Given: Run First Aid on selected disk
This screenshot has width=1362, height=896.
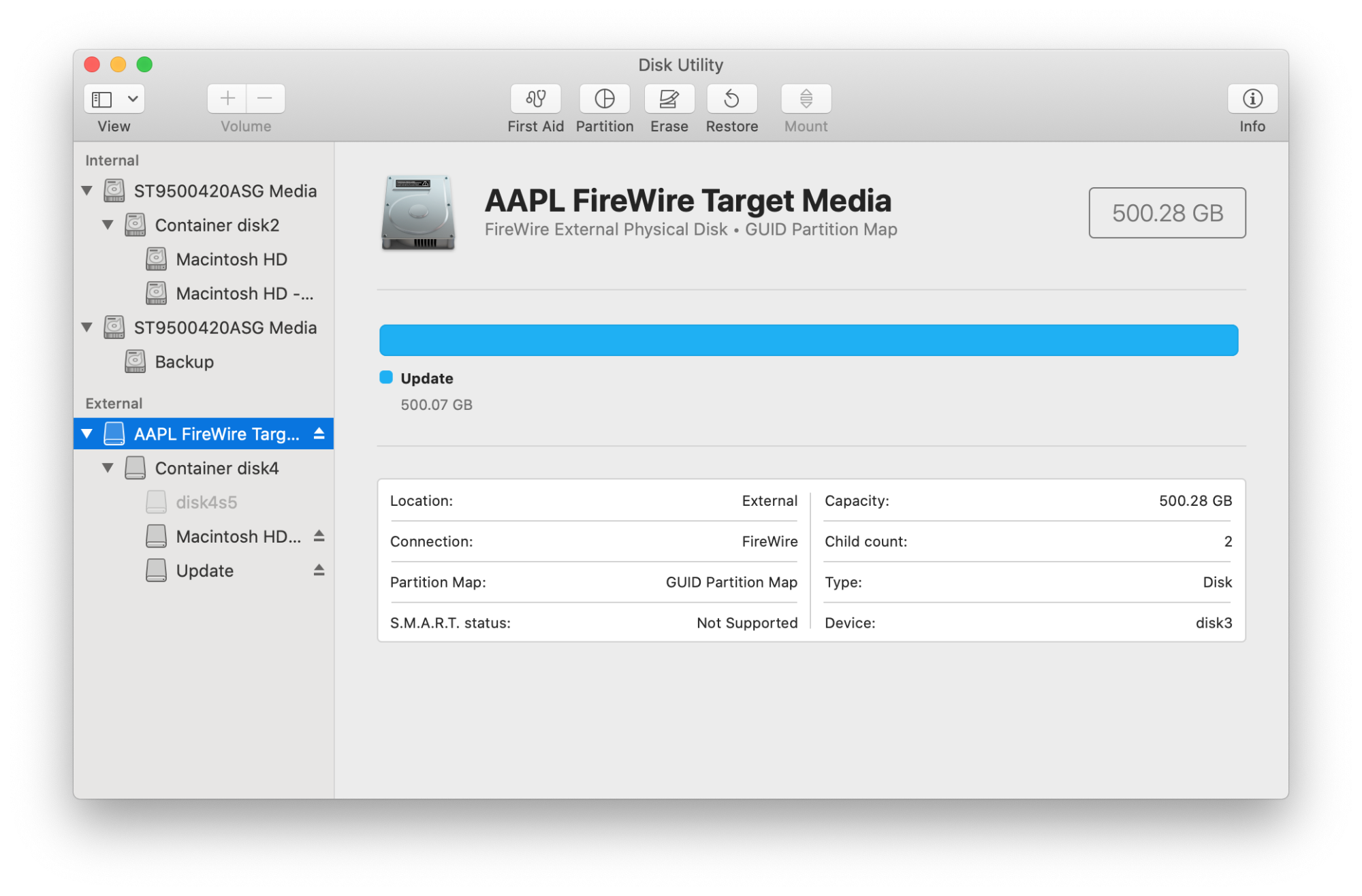Looking at the screenshot, I should [x=535, y=99].
